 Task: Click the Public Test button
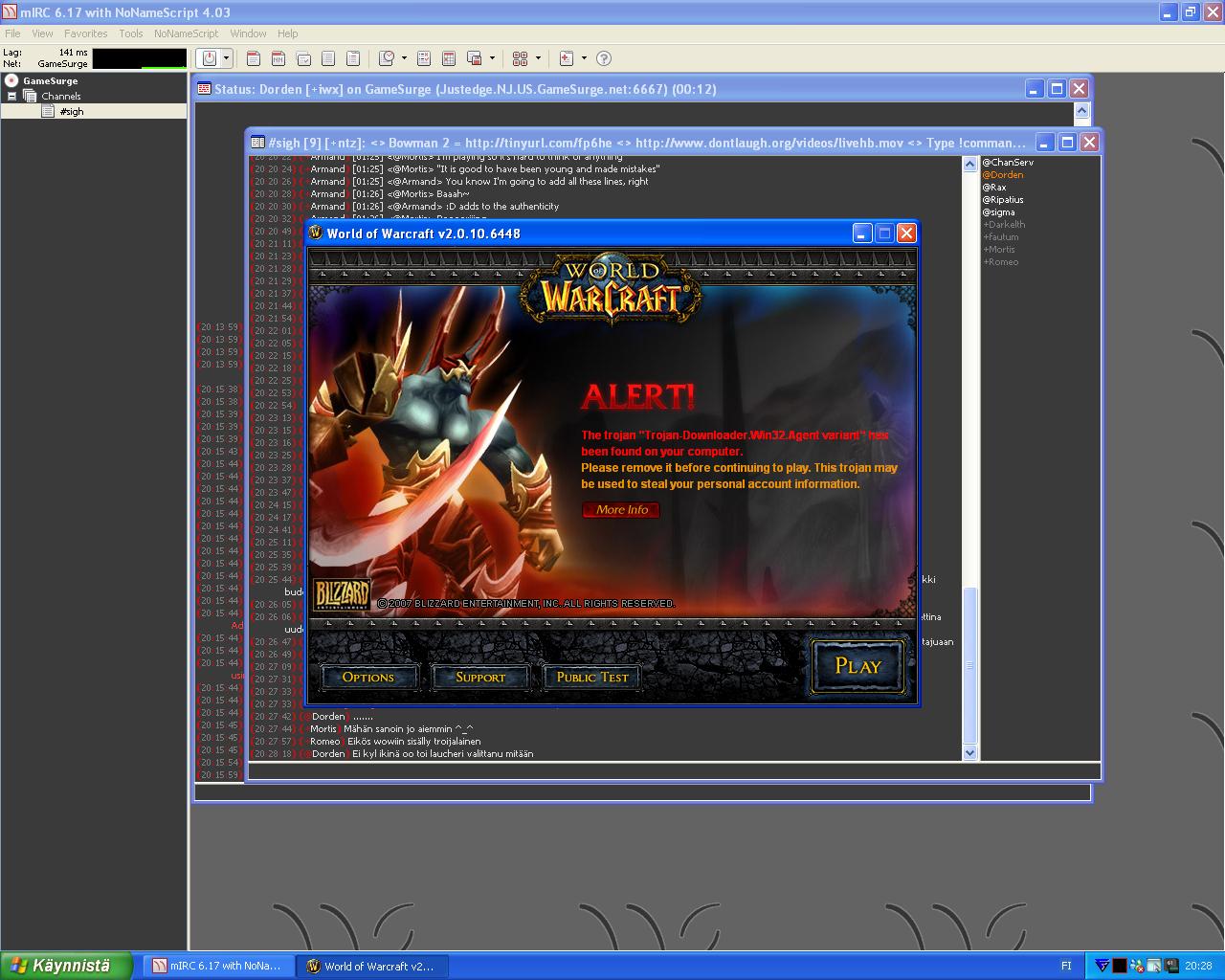point(592,677)
